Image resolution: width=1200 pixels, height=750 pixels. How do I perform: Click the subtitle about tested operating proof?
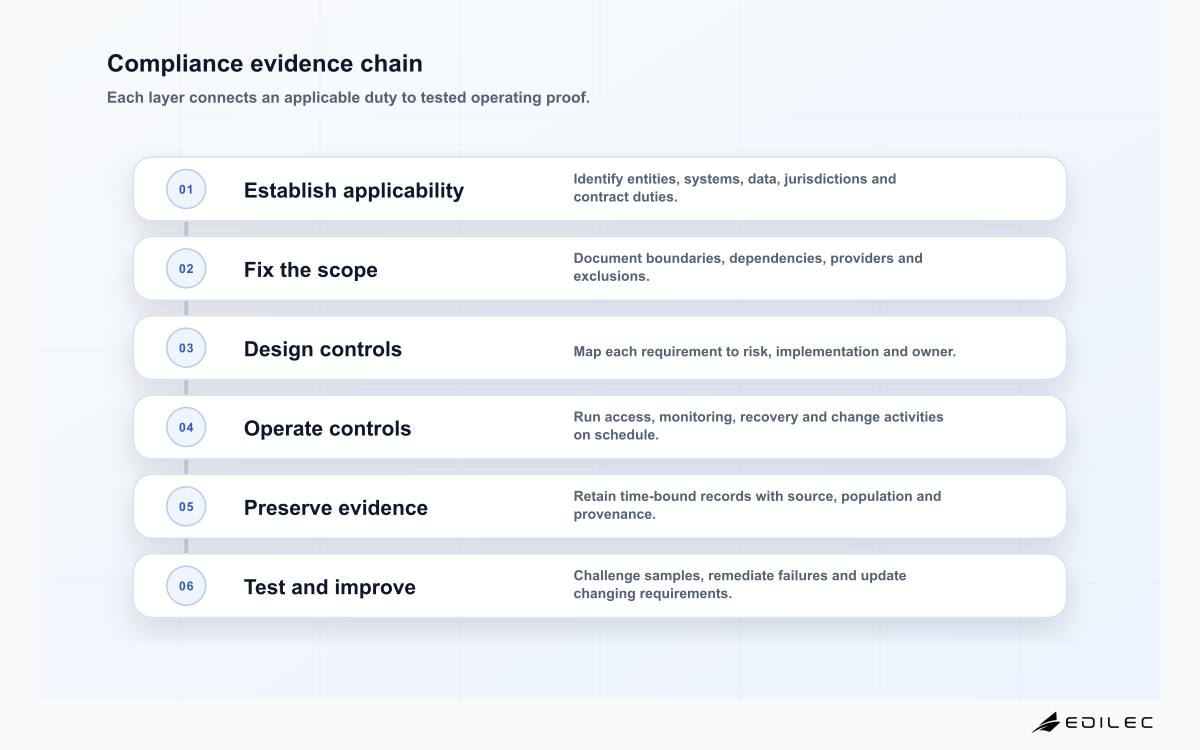(348, 98)
